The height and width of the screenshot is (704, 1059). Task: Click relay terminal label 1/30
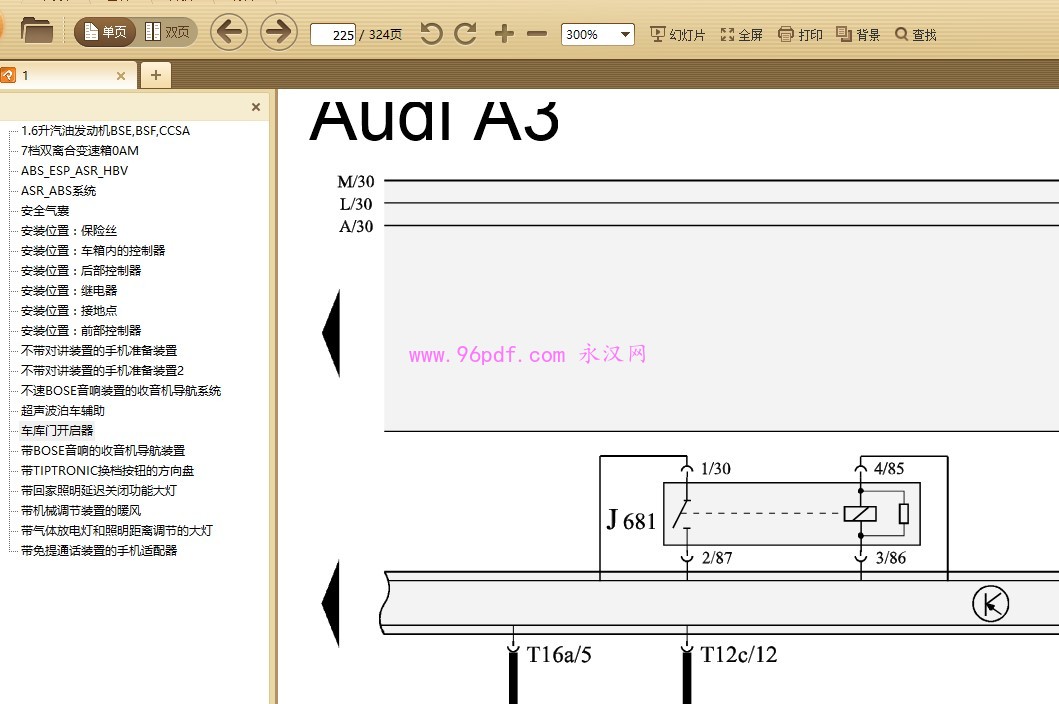click(716, 468)
